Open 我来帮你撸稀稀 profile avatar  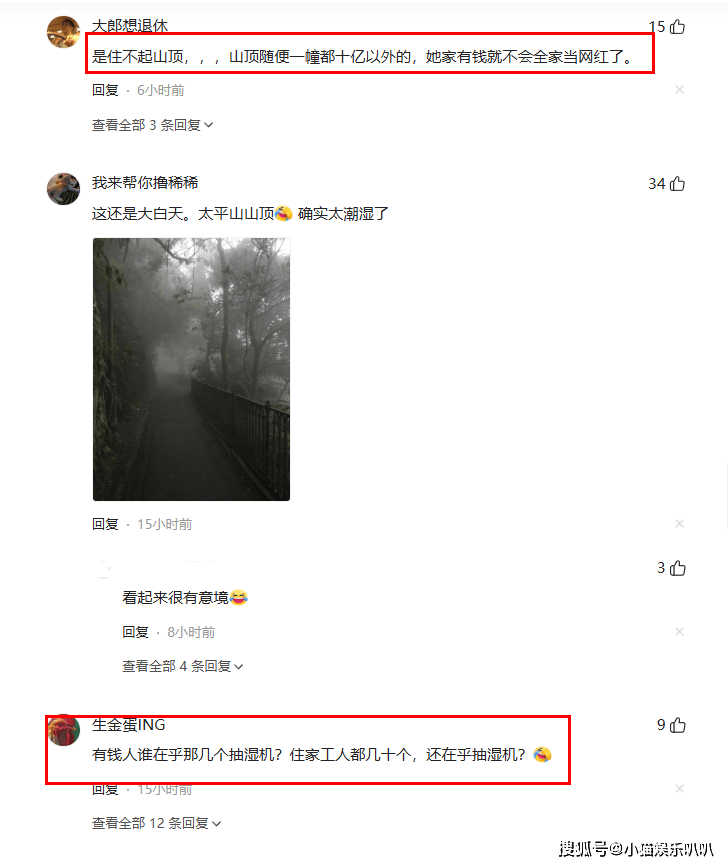[64, 189]
